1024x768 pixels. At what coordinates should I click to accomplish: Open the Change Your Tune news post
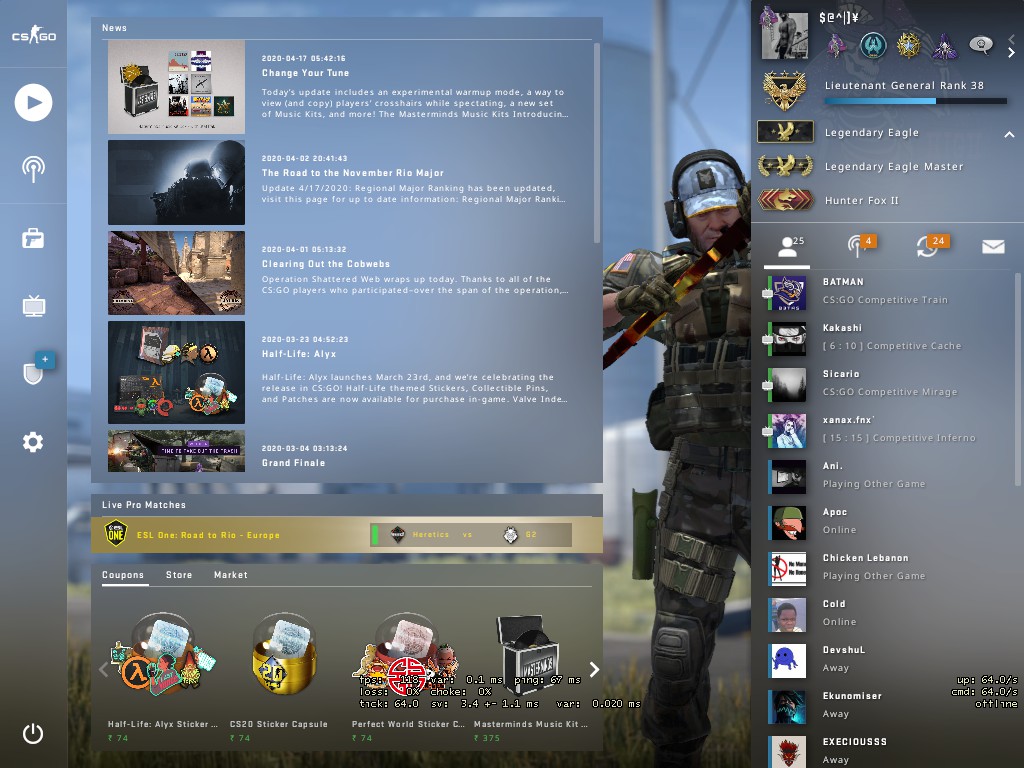[x=349, y=87]
